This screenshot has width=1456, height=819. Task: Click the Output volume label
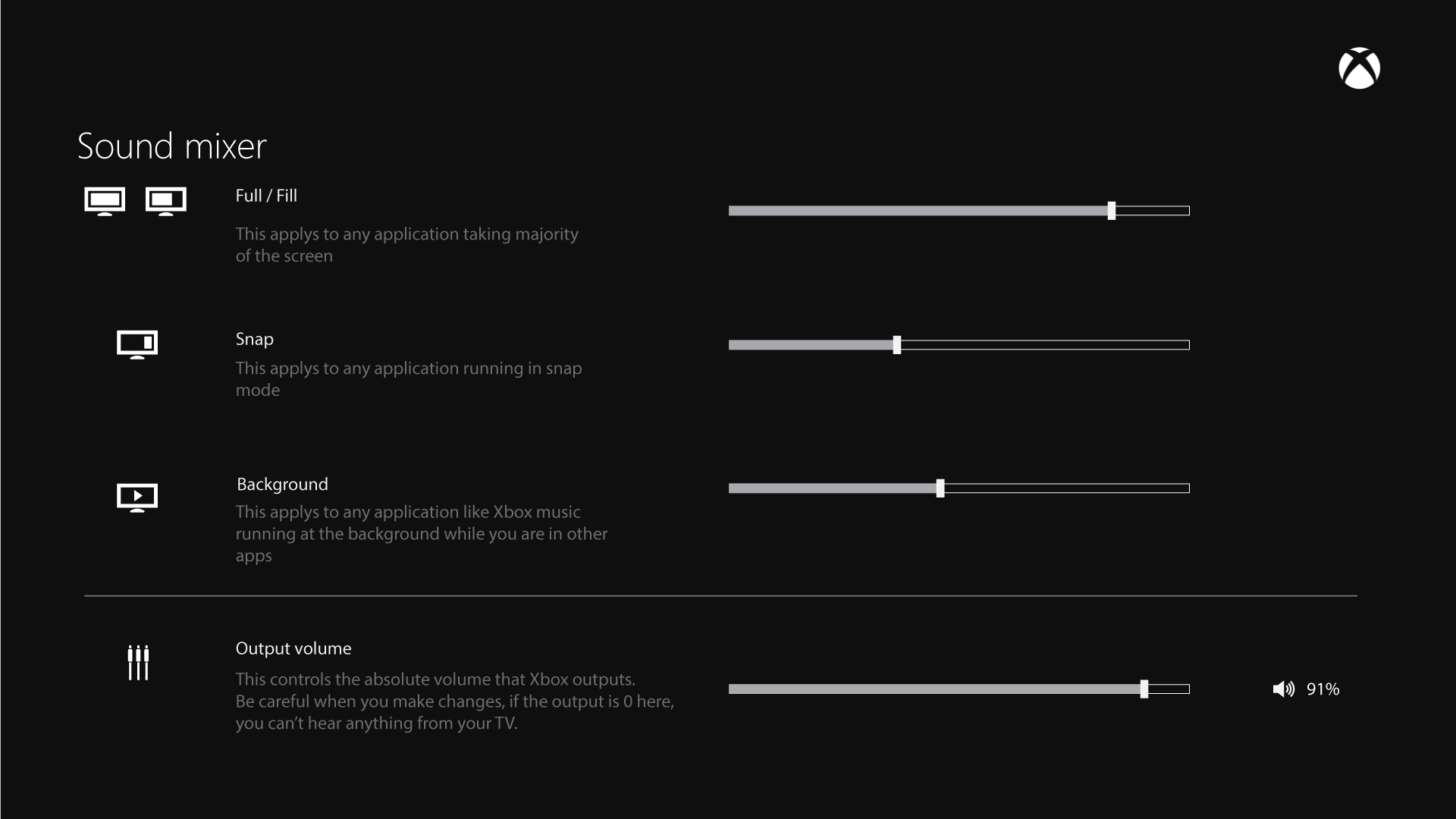[x=293, y=648]
